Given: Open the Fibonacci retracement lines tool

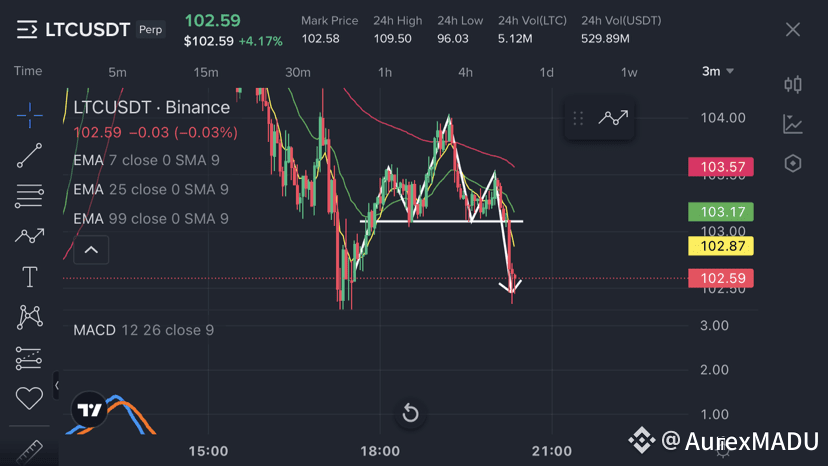Looking at the screenshot, I should tap(30, 196).
